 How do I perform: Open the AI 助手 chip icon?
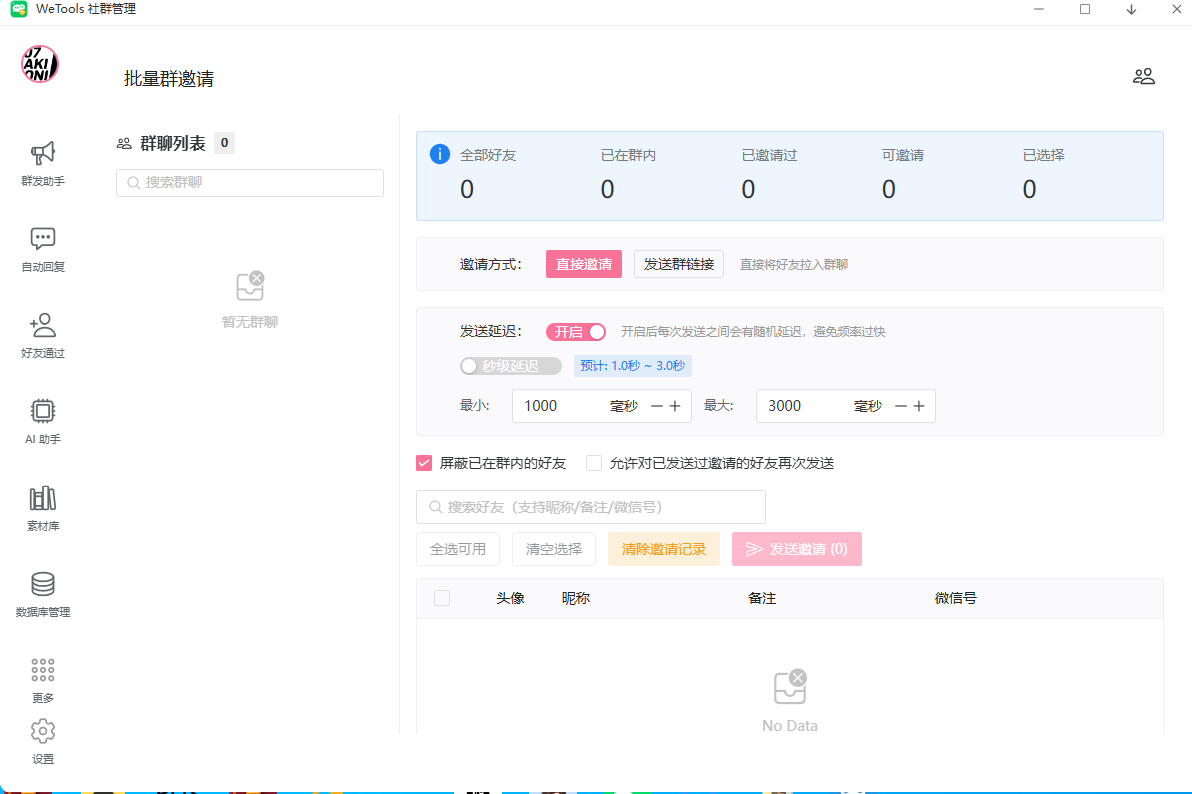click(x=43, y=411)
